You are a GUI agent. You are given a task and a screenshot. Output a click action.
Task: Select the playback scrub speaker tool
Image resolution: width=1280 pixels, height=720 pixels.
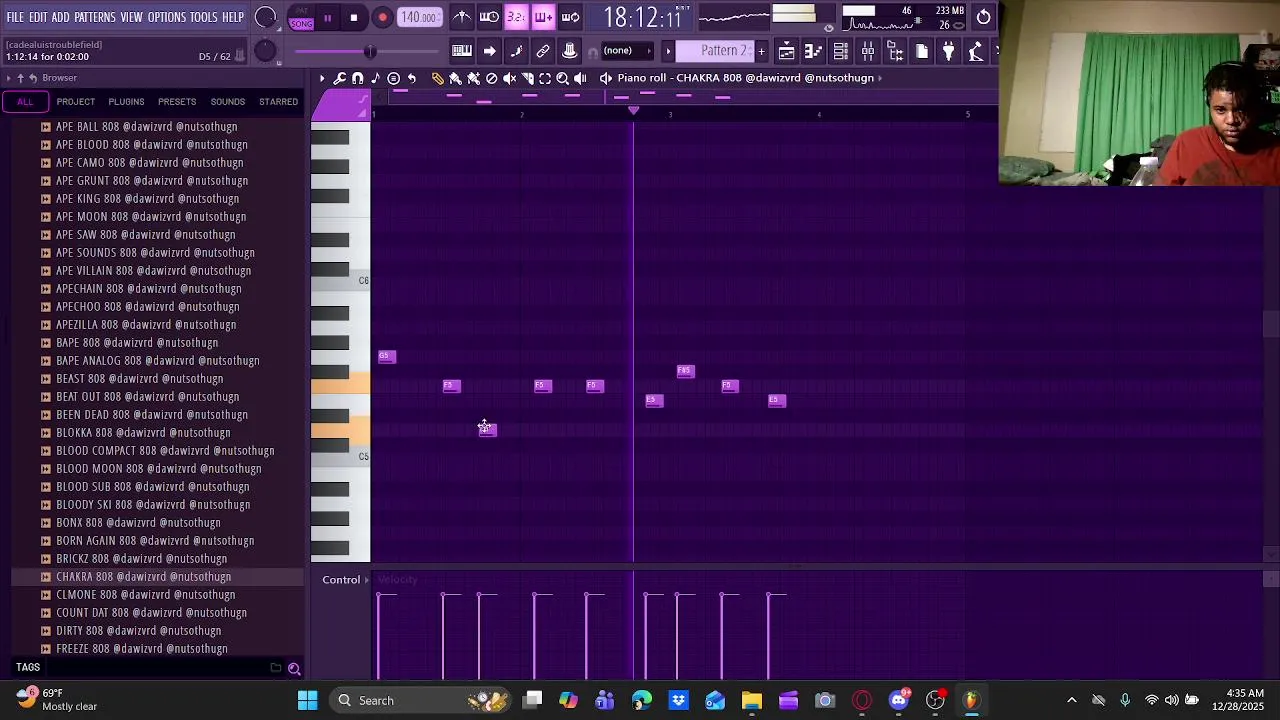(580, 78)
